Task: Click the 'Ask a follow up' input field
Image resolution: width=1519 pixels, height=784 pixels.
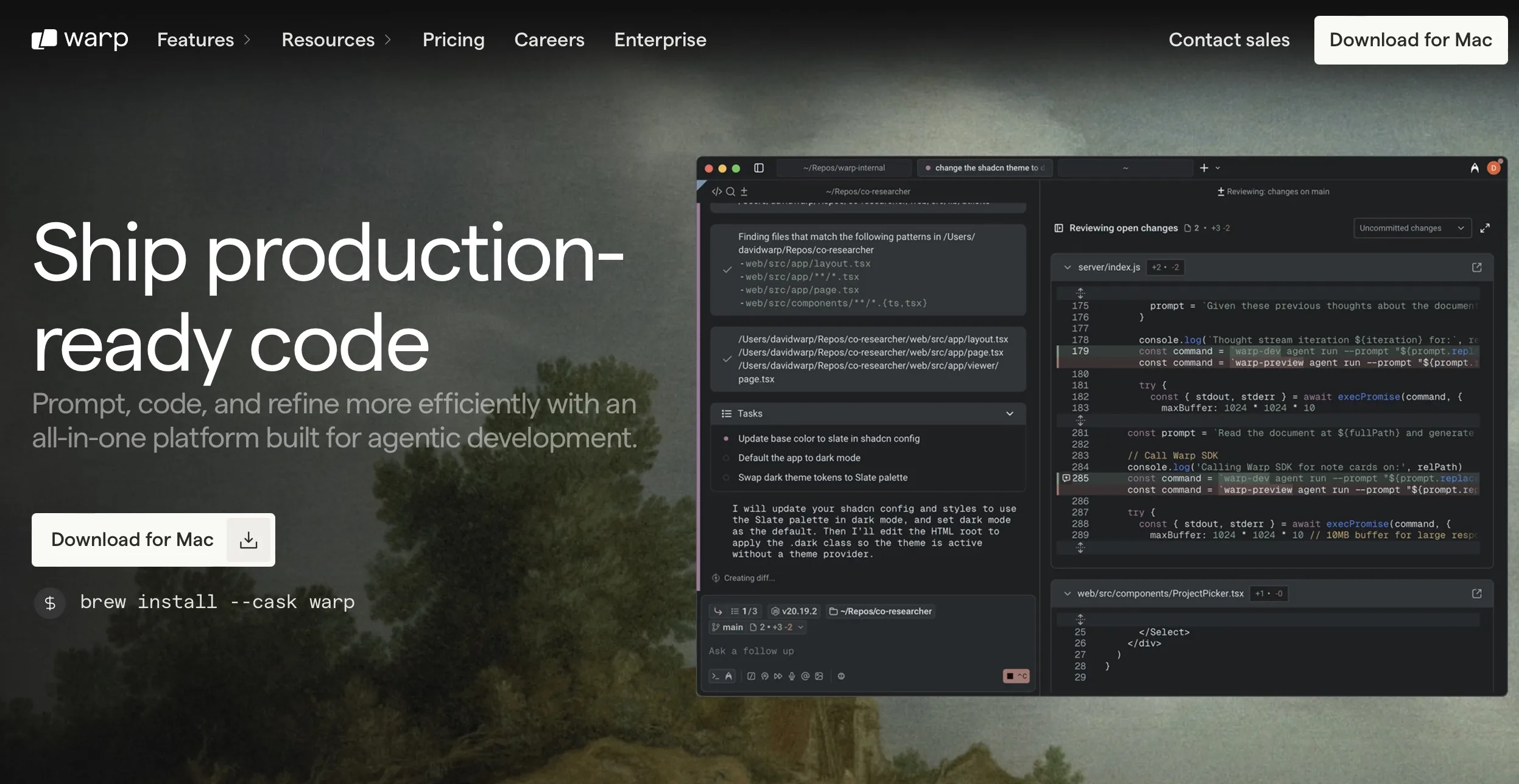Action: point(868,651)
